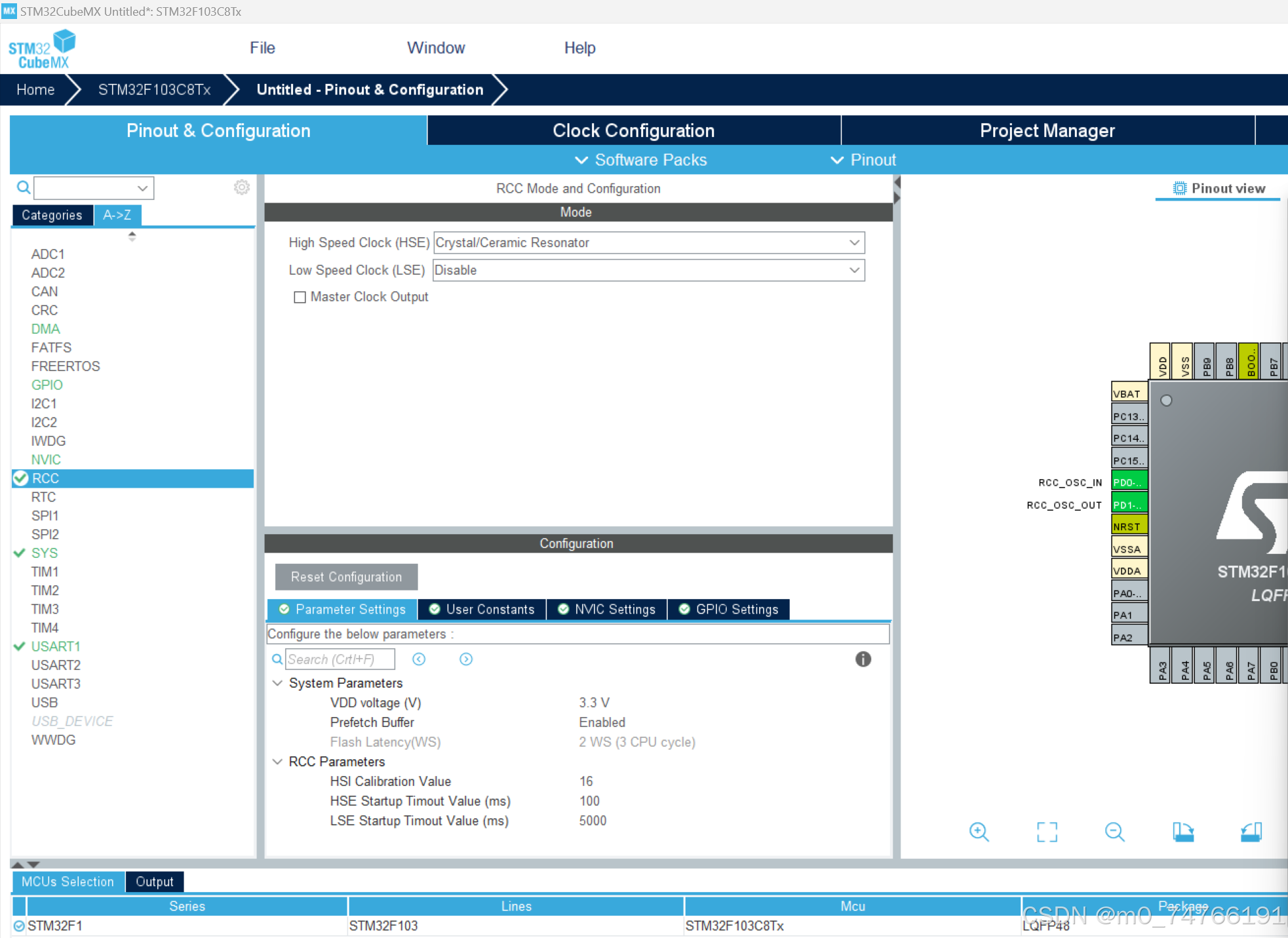Image resolution: width=1288 pixels, height=938 pixels.
Task: Click the next search result arrow
Action: 466,659
